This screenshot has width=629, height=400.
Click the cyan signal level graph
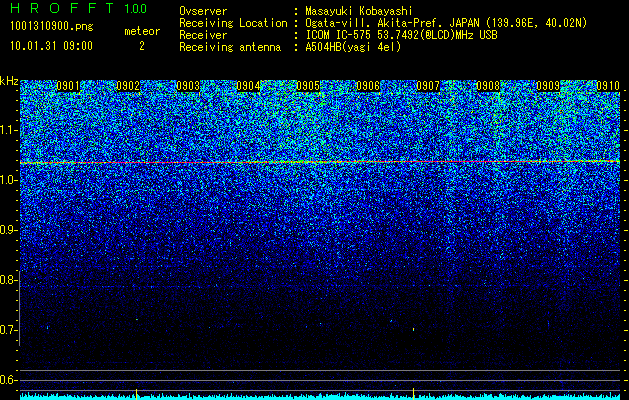(320, 397)
